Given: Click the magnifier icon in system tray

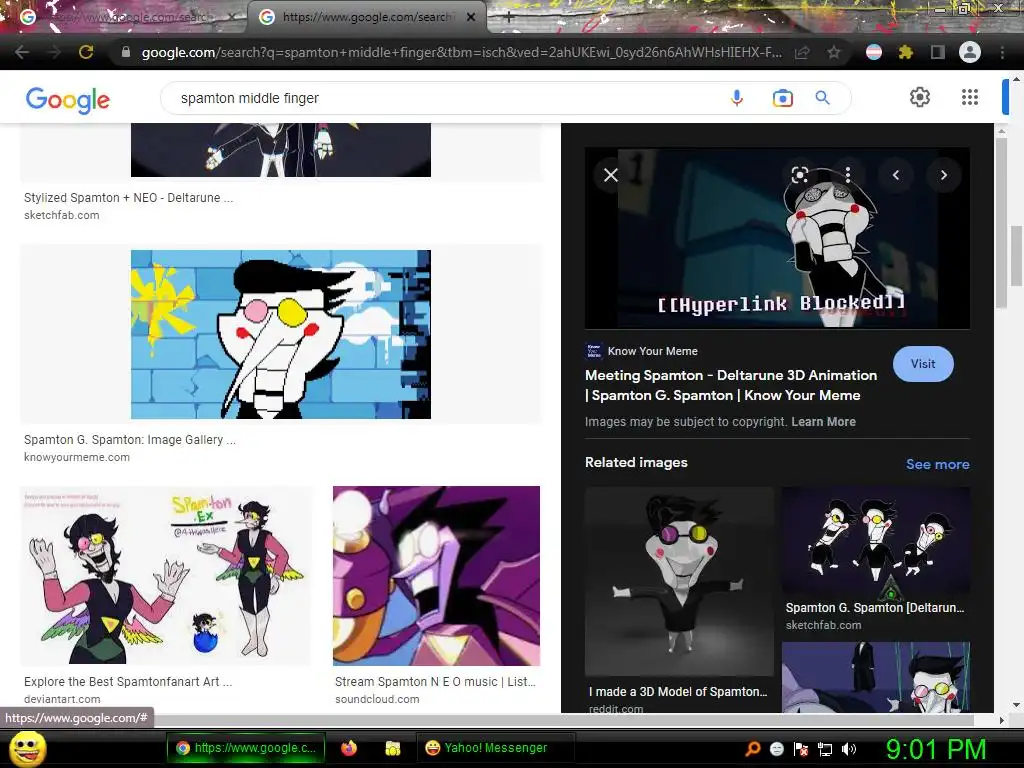Looking at the screenshot, I should [753, 748].
